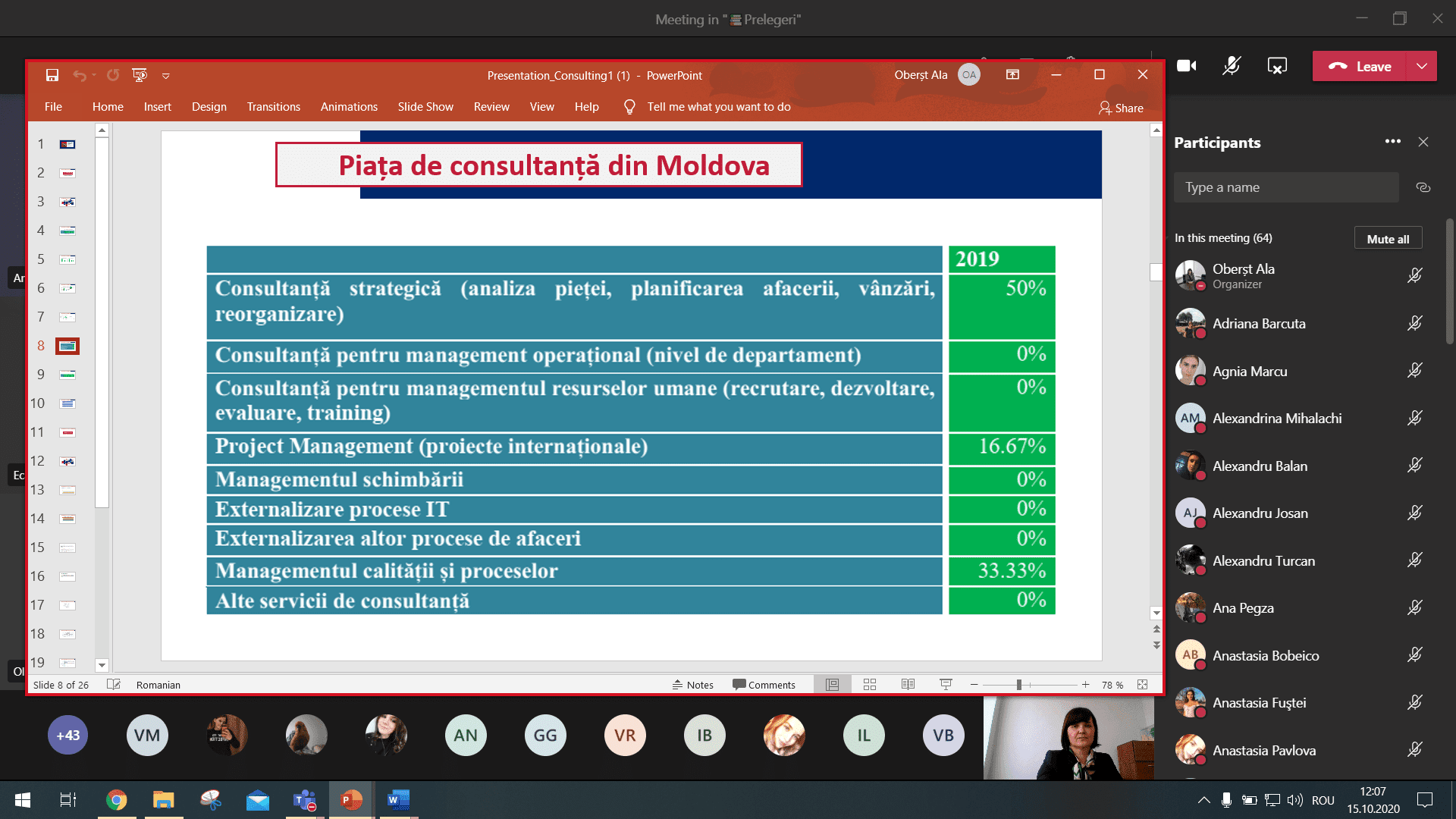Open the Help tab
The width and height of the screenshot is (1456, 819).
587,107
